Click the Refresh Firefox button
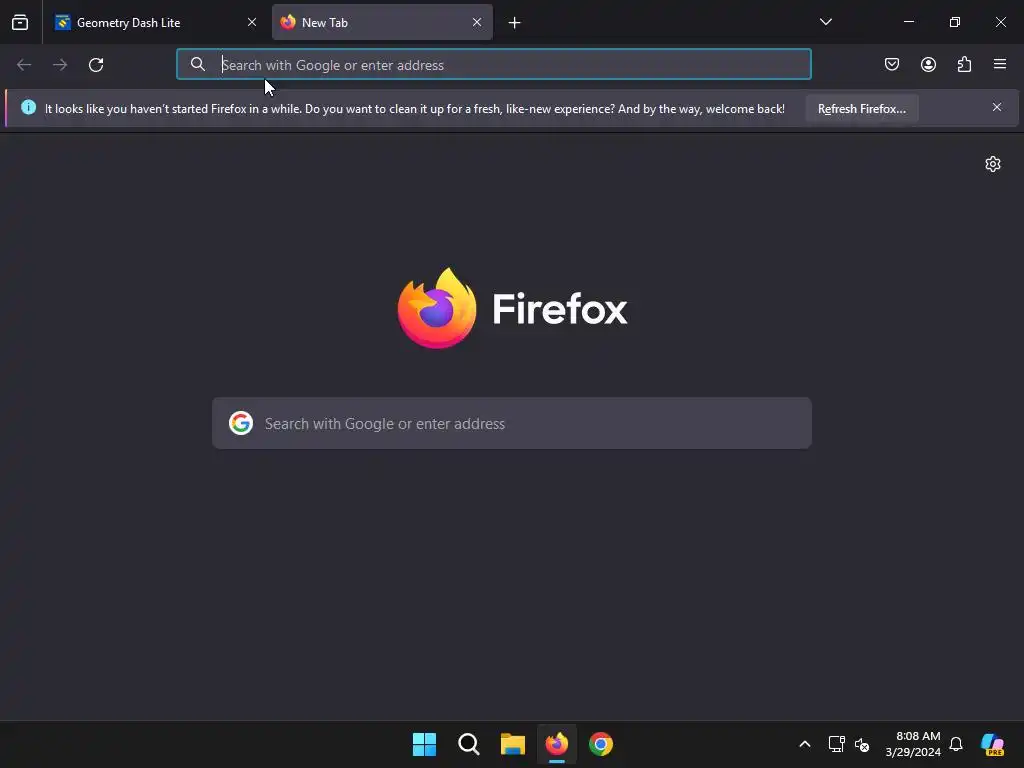The height and width of the screenshot is (768, 1024). tap(862, 109)
